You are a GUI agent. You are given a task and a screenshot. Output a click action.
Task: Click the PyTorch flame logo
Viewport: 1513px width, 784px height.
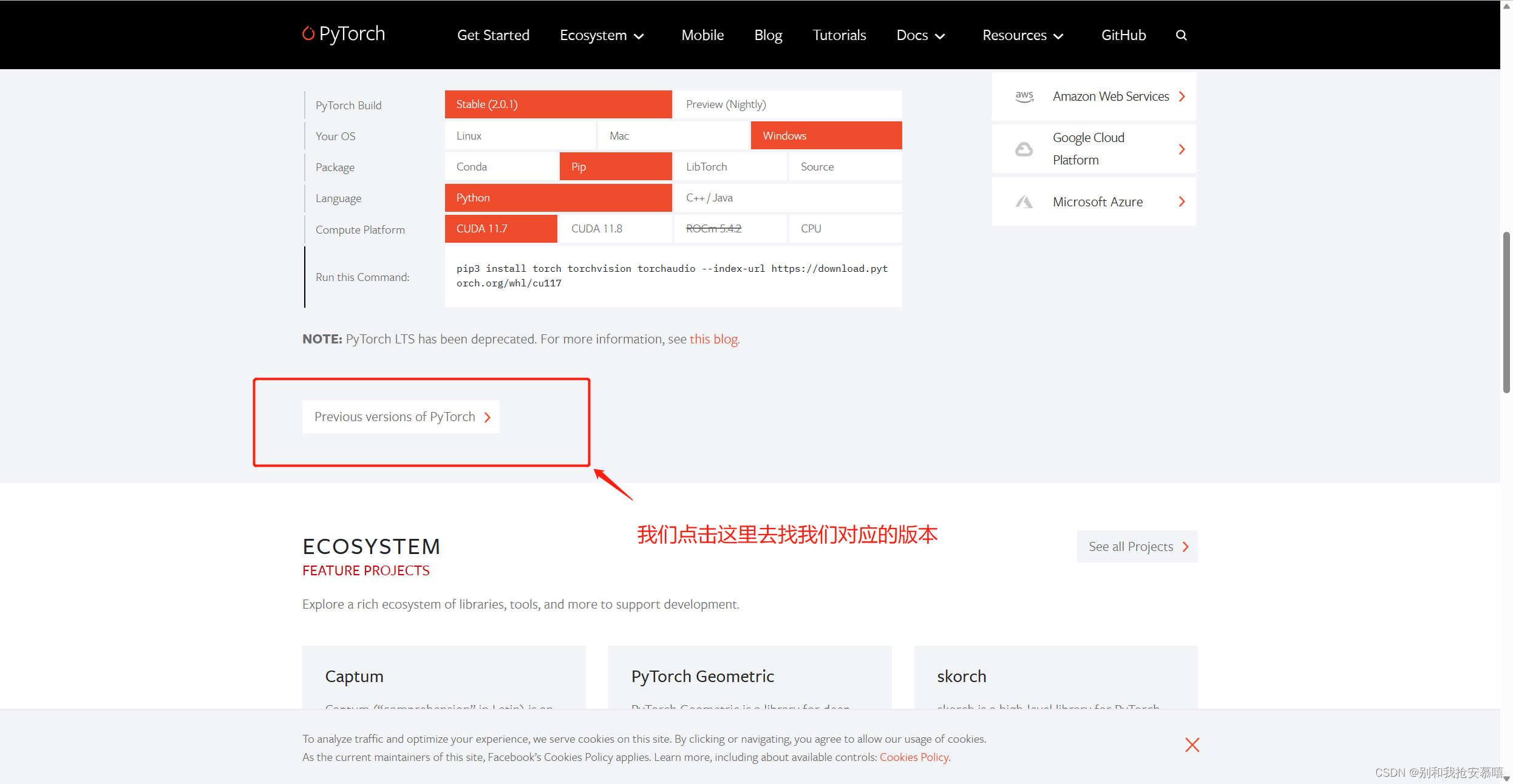[x=308, y=33]
